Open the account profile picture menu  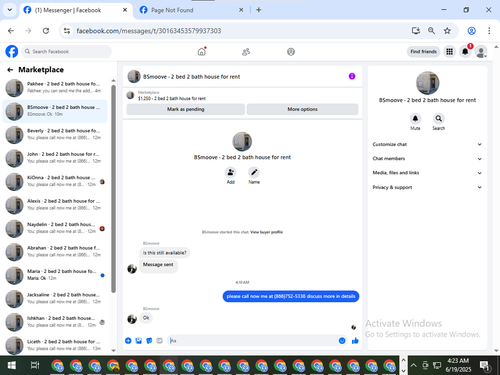point(481,52)
